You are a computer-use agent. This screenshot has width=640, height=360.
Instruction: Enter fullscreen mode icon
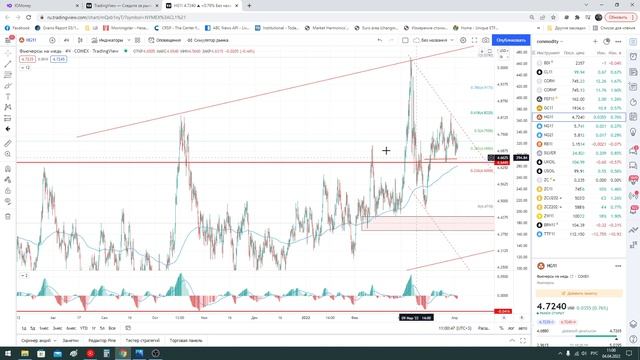[x=474, y=40]
